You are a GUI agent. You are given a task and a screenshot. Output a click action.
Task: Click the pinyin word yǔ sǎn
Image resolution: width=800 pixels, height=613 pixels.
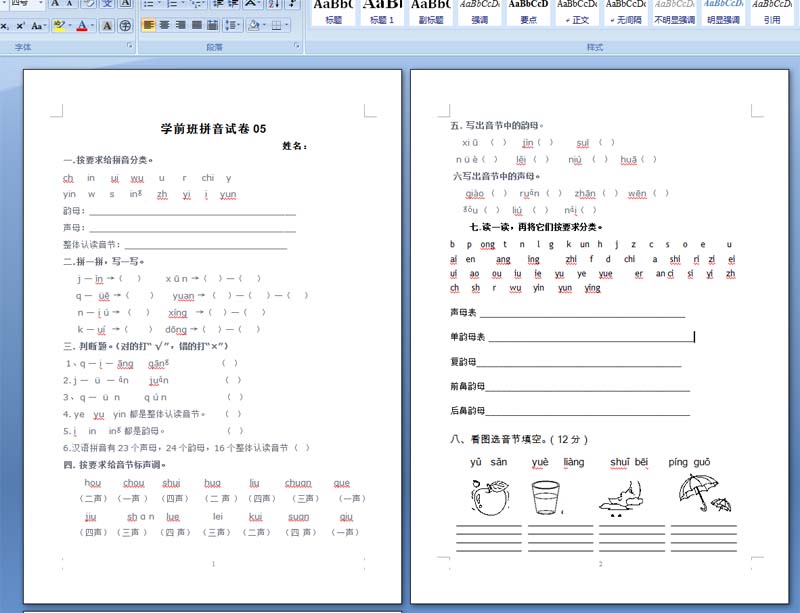pos(488,462)
